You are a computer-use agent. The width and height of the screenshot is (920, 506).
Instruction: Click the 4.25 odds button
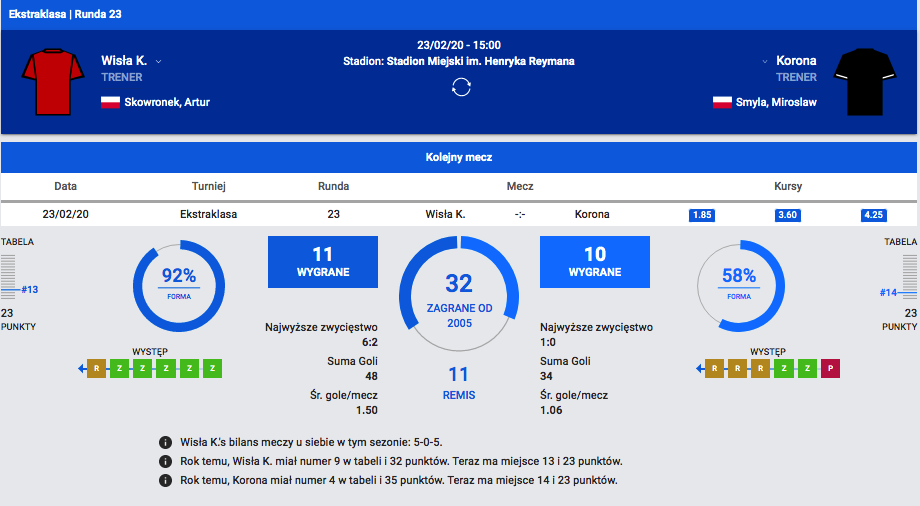click(x=874, y=215)
